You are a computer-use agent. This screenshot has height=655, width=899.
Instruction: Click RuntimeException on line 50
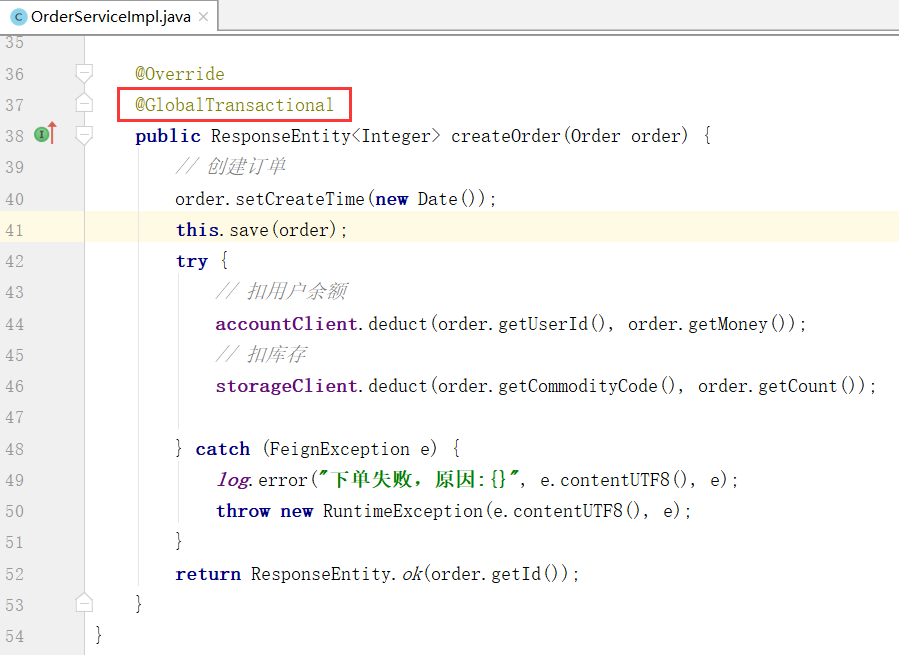click(x=402, y=511)
